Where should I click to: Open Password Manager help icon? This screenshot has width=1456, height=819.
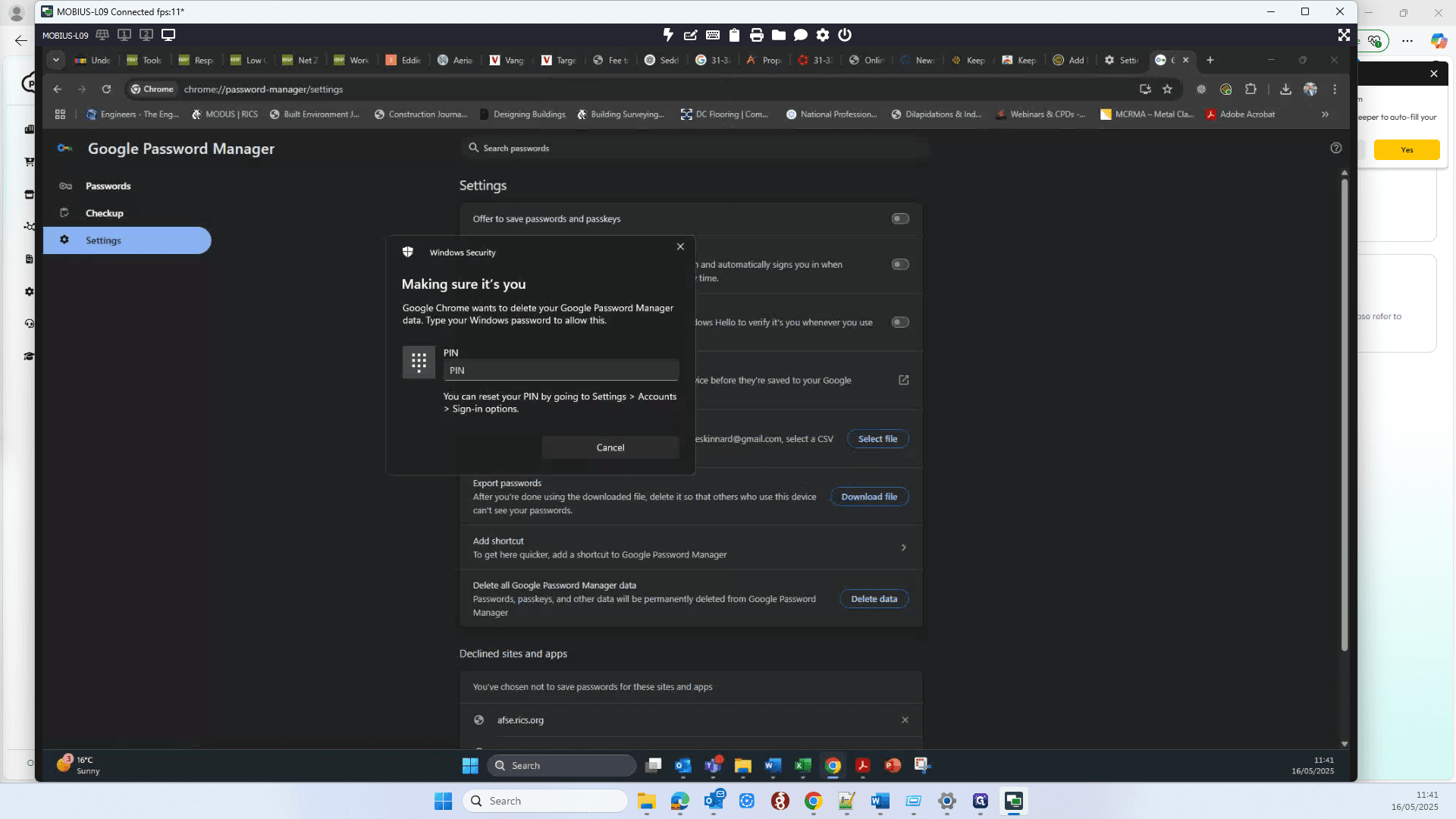tap(1336, 148)
